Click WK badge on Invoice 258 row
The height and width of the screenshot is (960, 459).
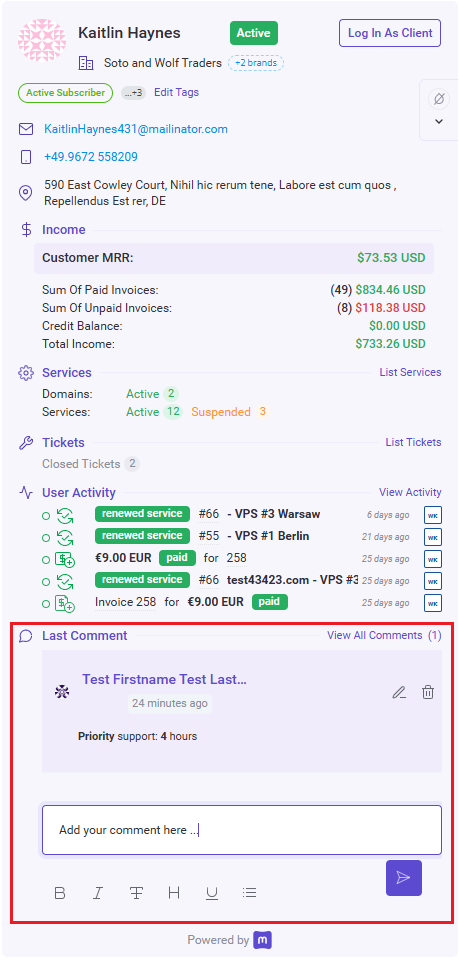click(433, 603)
